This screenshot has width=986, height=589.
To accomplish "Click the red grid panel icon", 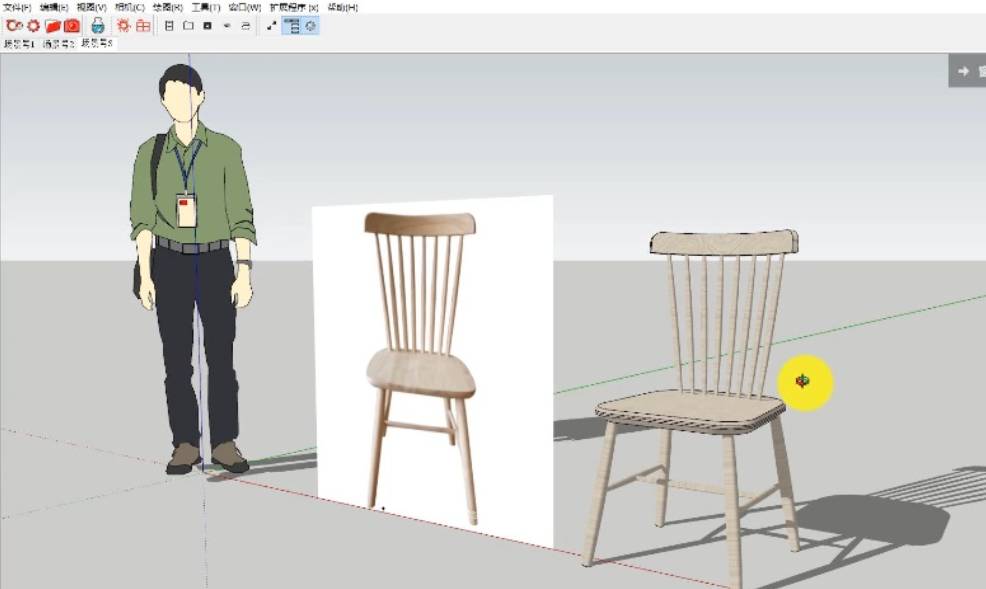I will tap(143, 26).
